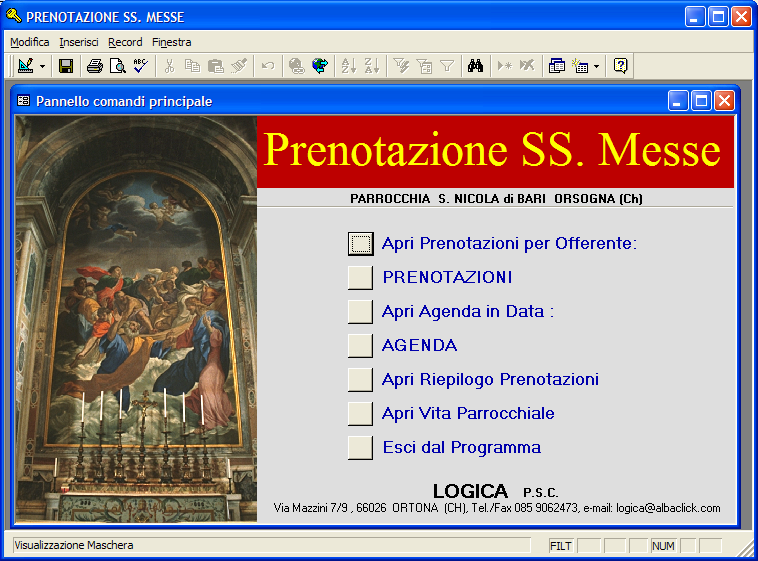Viewport: 758px width, 561px height.
Task: Sort descending with the Z-A icon
Action: pyautogui.click(x=372, y=65)
